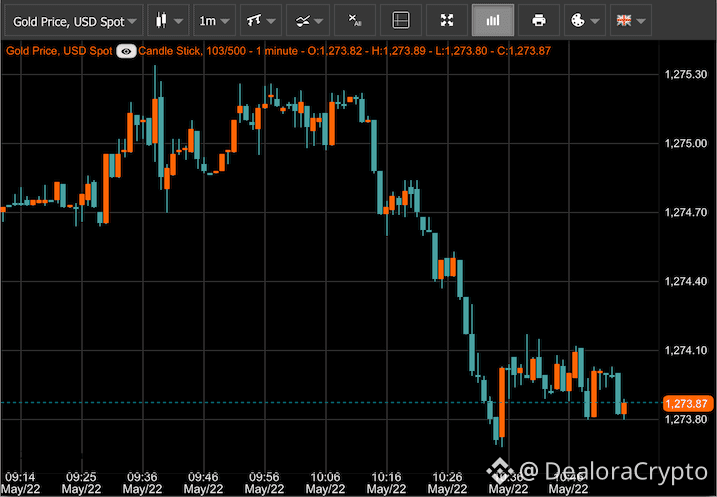
Task: Click the 10:06 May/22 time label
Action: tap(325, 483)
